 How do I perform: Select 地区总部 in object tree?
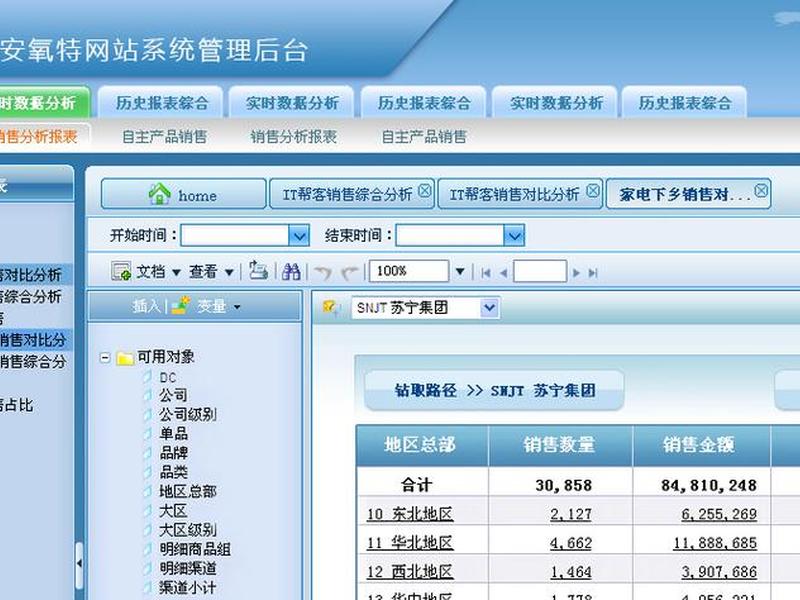(188, 491)
